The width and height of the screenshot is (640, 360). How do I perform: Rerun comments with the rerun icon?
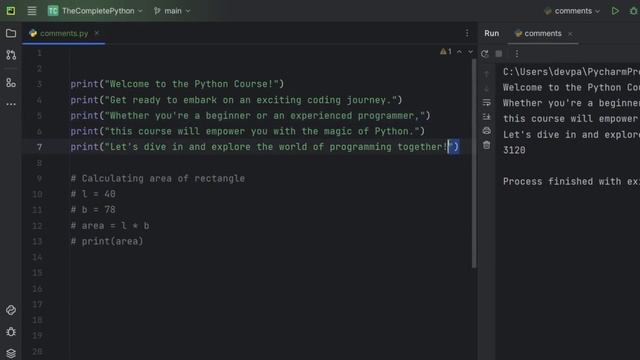tap(484, 53)
